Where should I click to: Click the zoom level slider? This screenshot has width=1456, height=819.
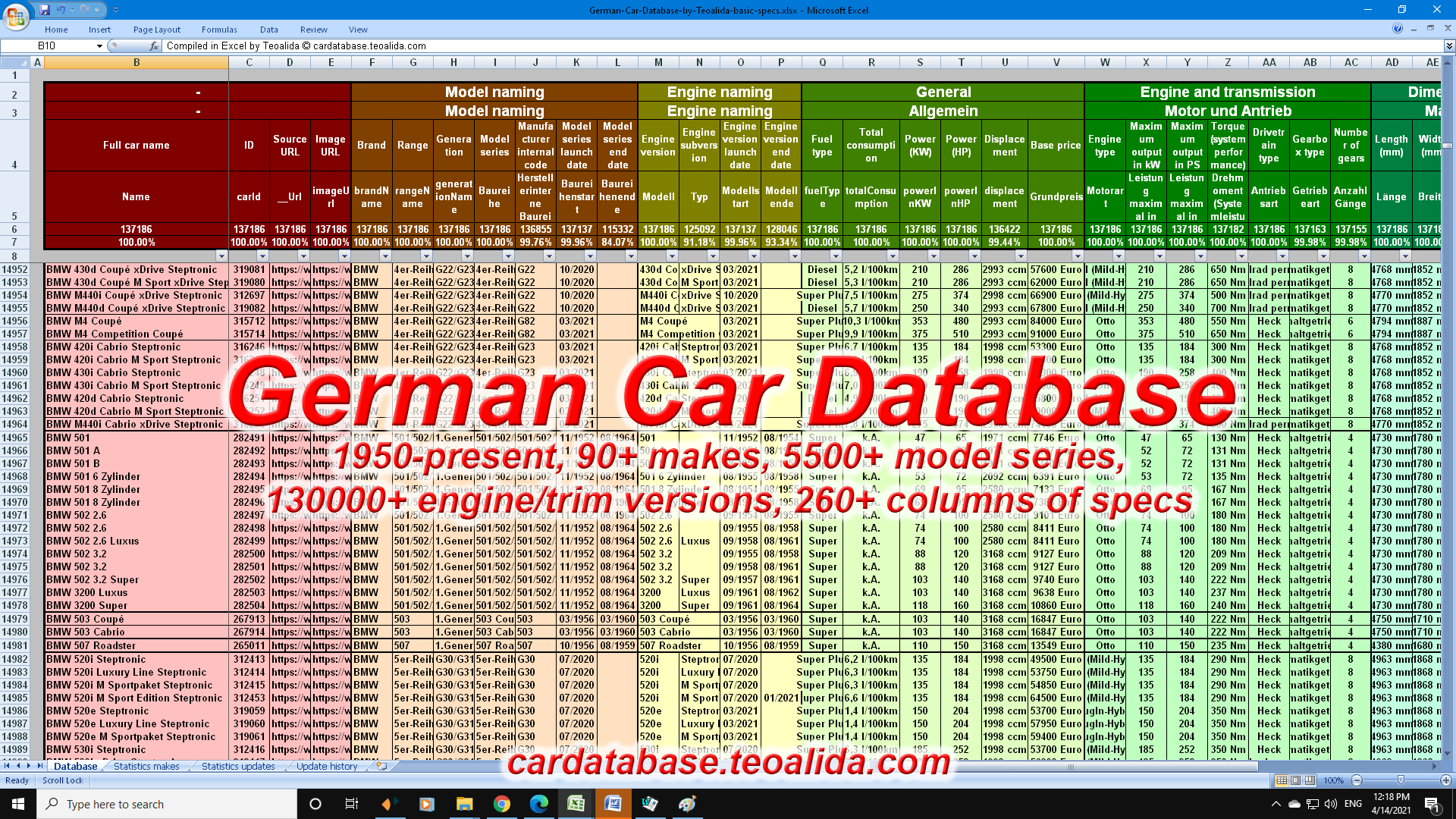1401,780
